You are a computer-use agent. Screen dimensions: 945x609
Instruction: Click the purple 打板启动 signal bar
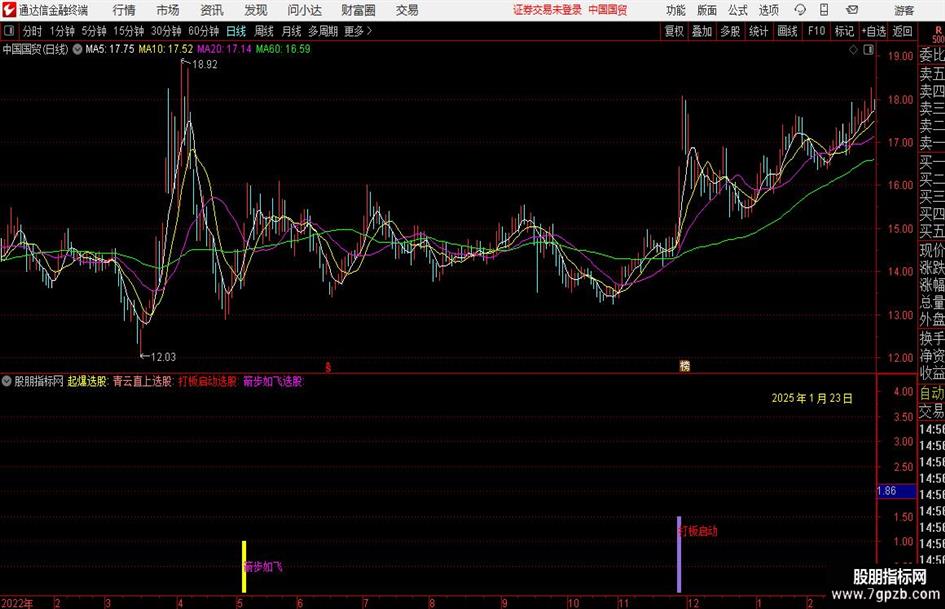679,555
